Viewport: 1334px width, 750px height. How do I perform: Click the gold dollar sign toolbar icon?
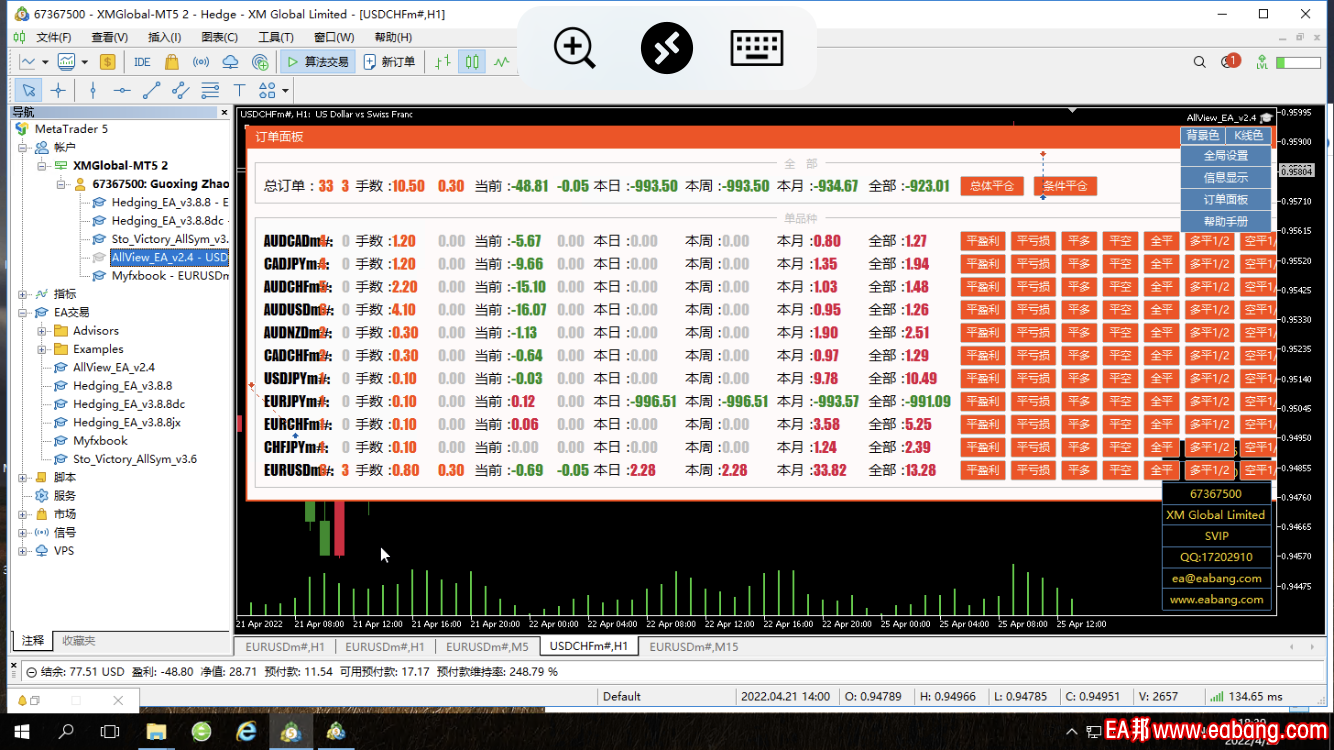coord(107,62)
